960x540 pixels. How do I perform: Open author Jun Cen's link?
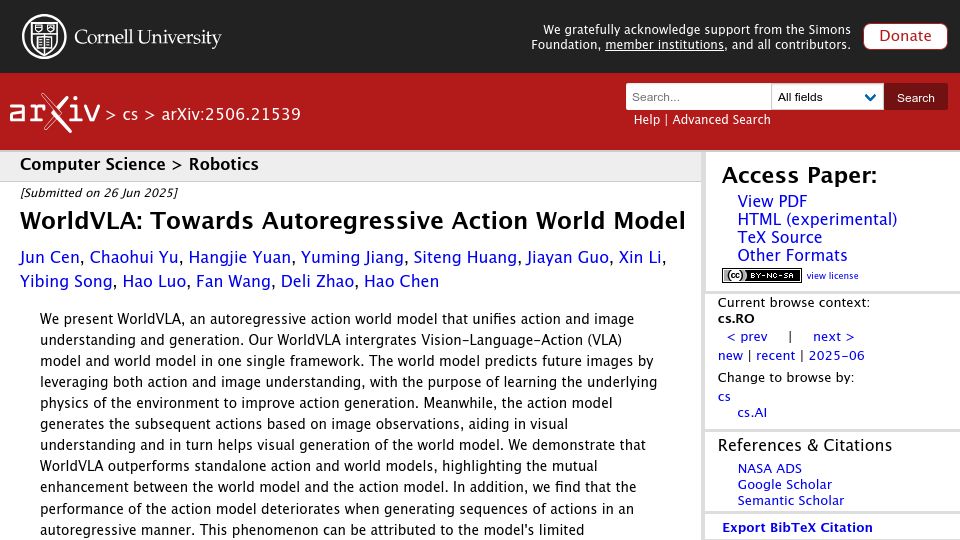click(x=50, y=257)
